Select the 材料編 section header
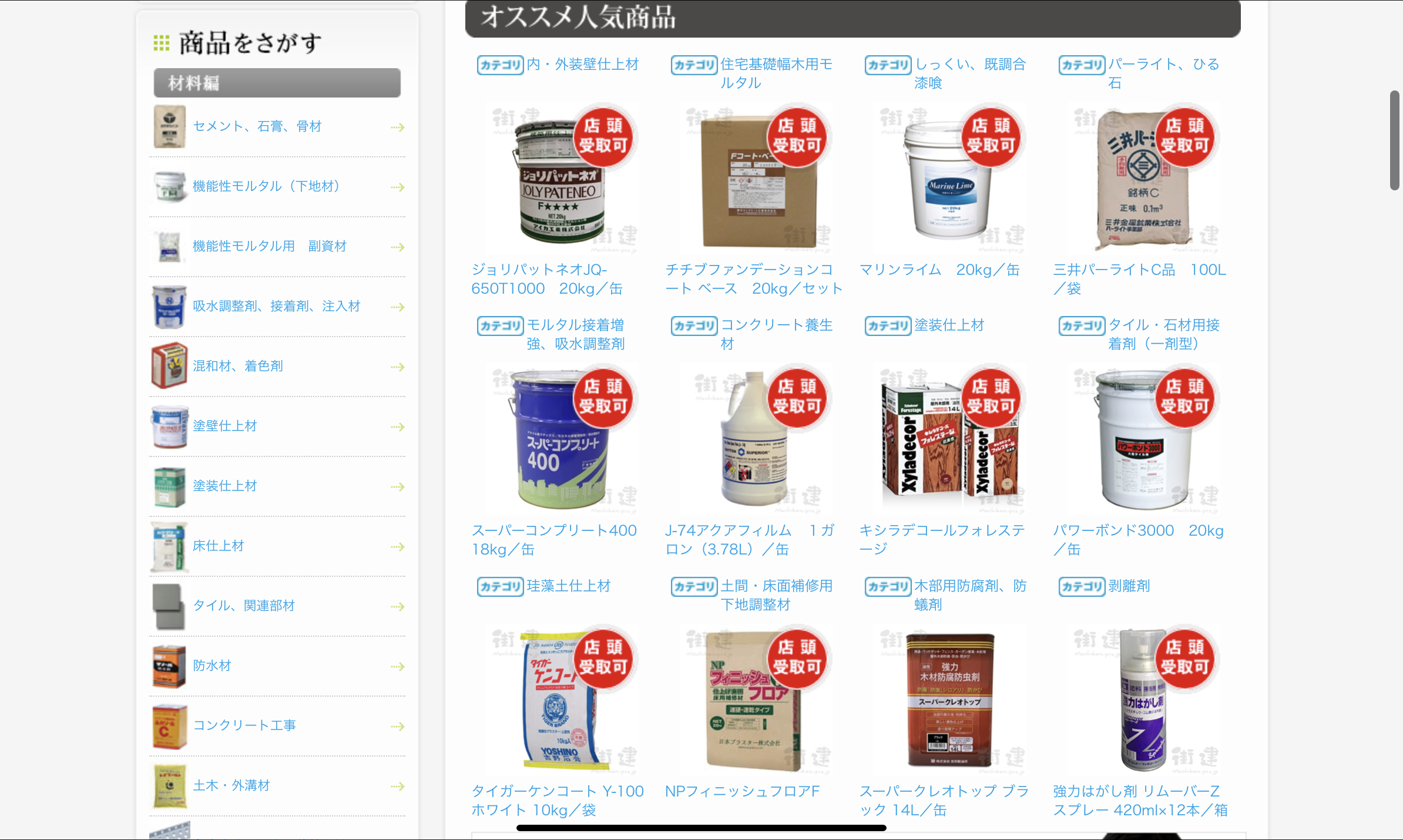1403x840 pixels. (x=277, y=83)
